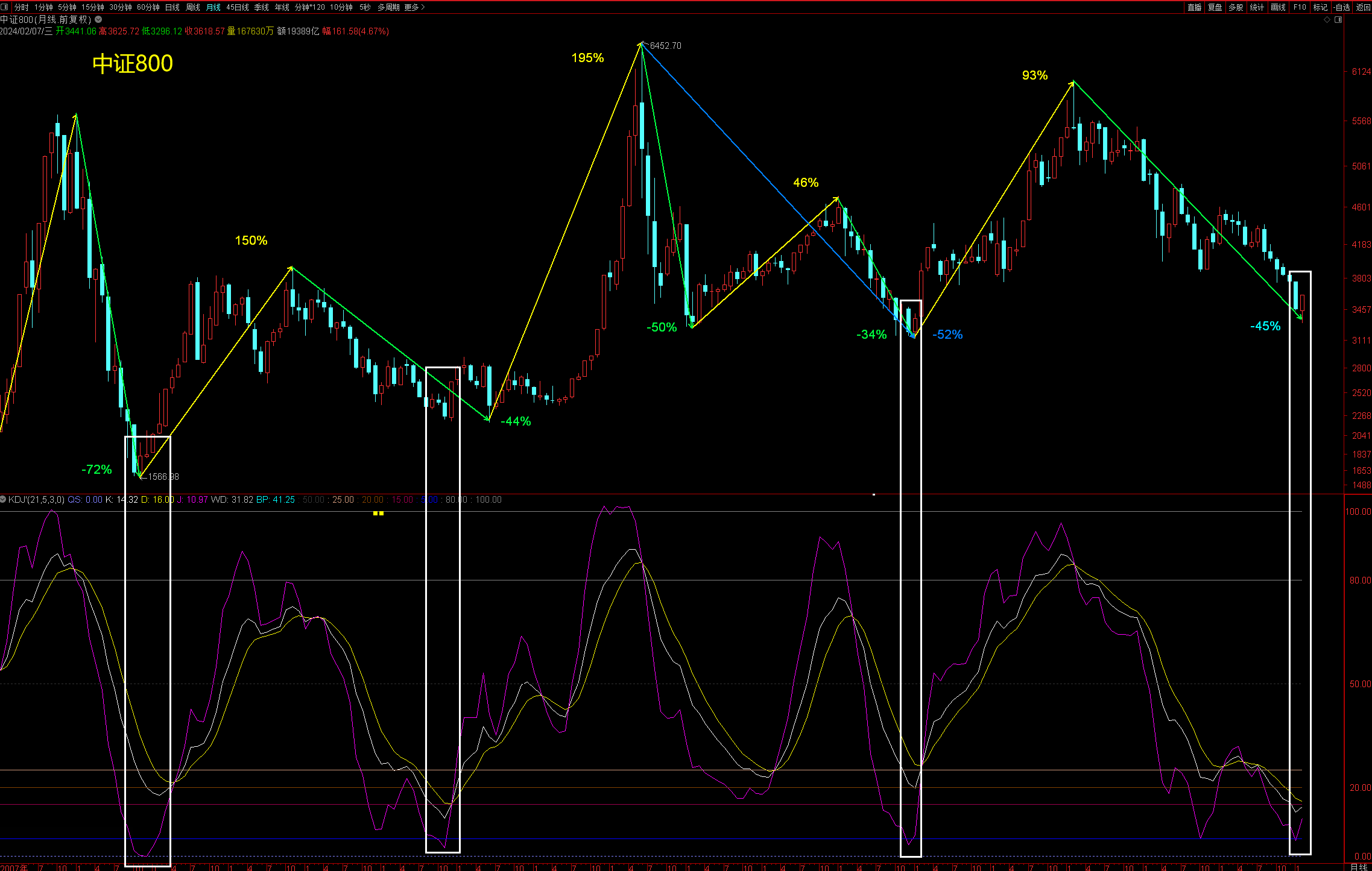The image size is (1372, 871).
Task: Click the 标记 mark button
Action: point(1320,7)
